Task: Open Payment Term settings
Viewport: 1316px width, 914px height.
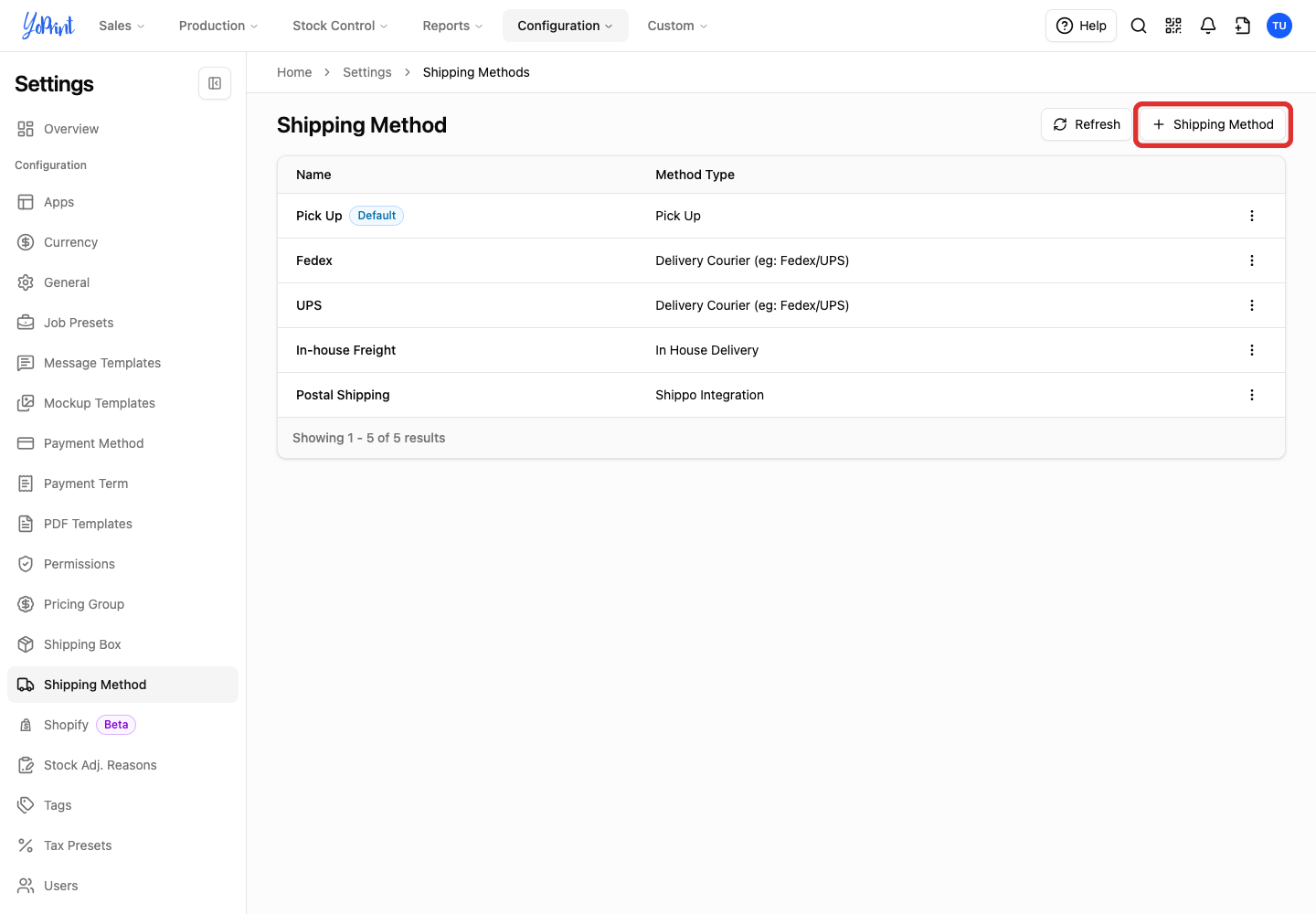Action: pyautogui.click(x=122, y=484)
